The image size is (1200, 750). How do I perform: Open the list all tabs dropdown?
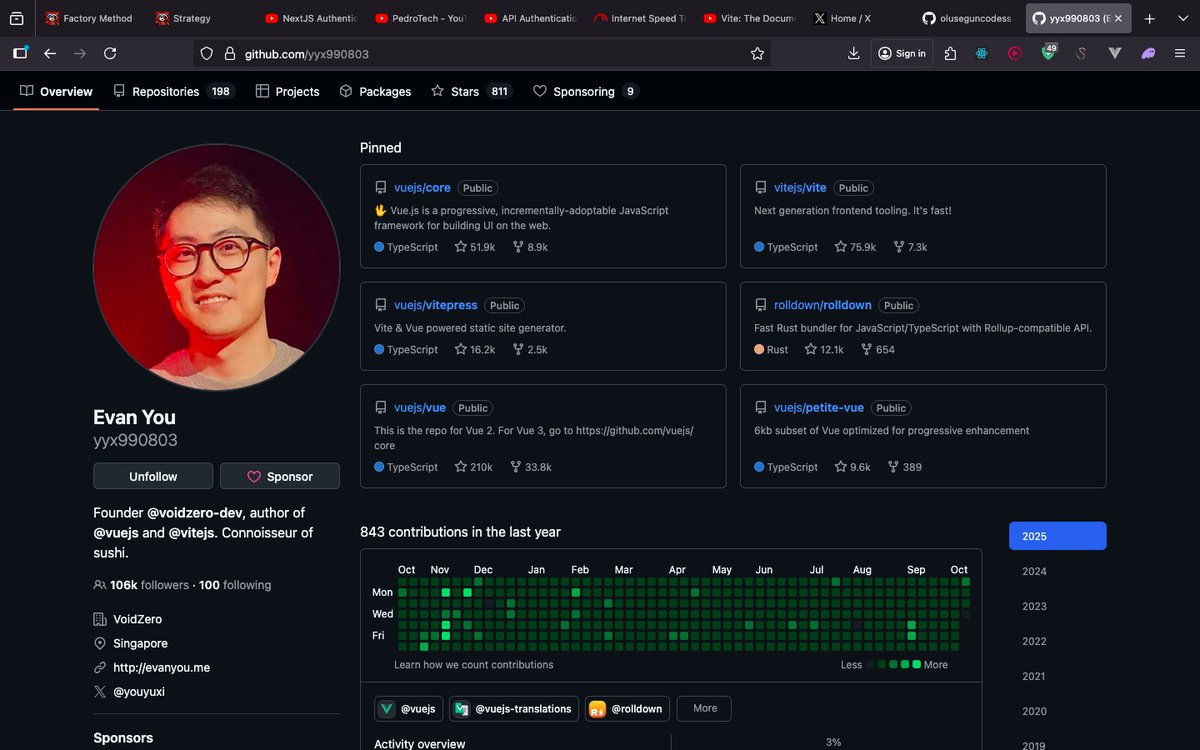click(x=1182, y=18)
